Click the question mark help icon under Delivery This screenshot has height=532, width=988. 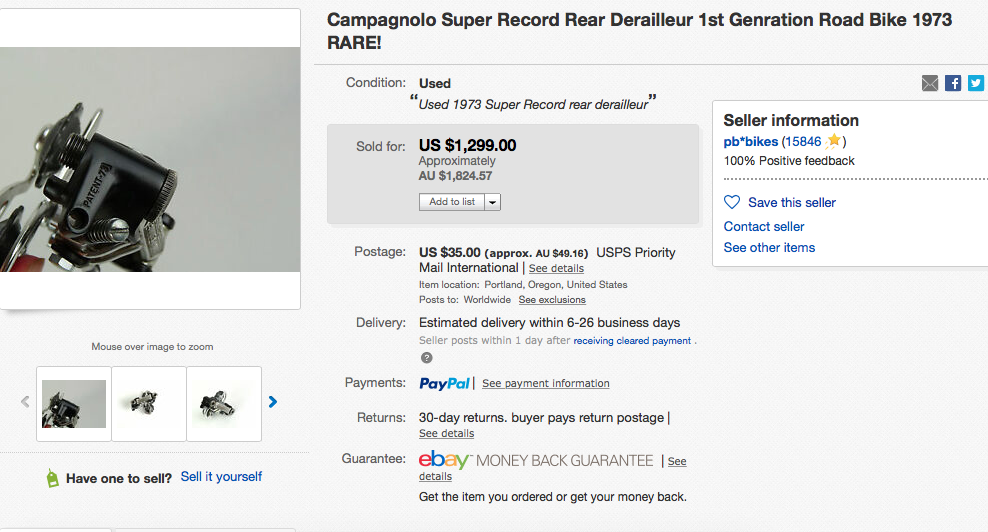coord(427,358)
